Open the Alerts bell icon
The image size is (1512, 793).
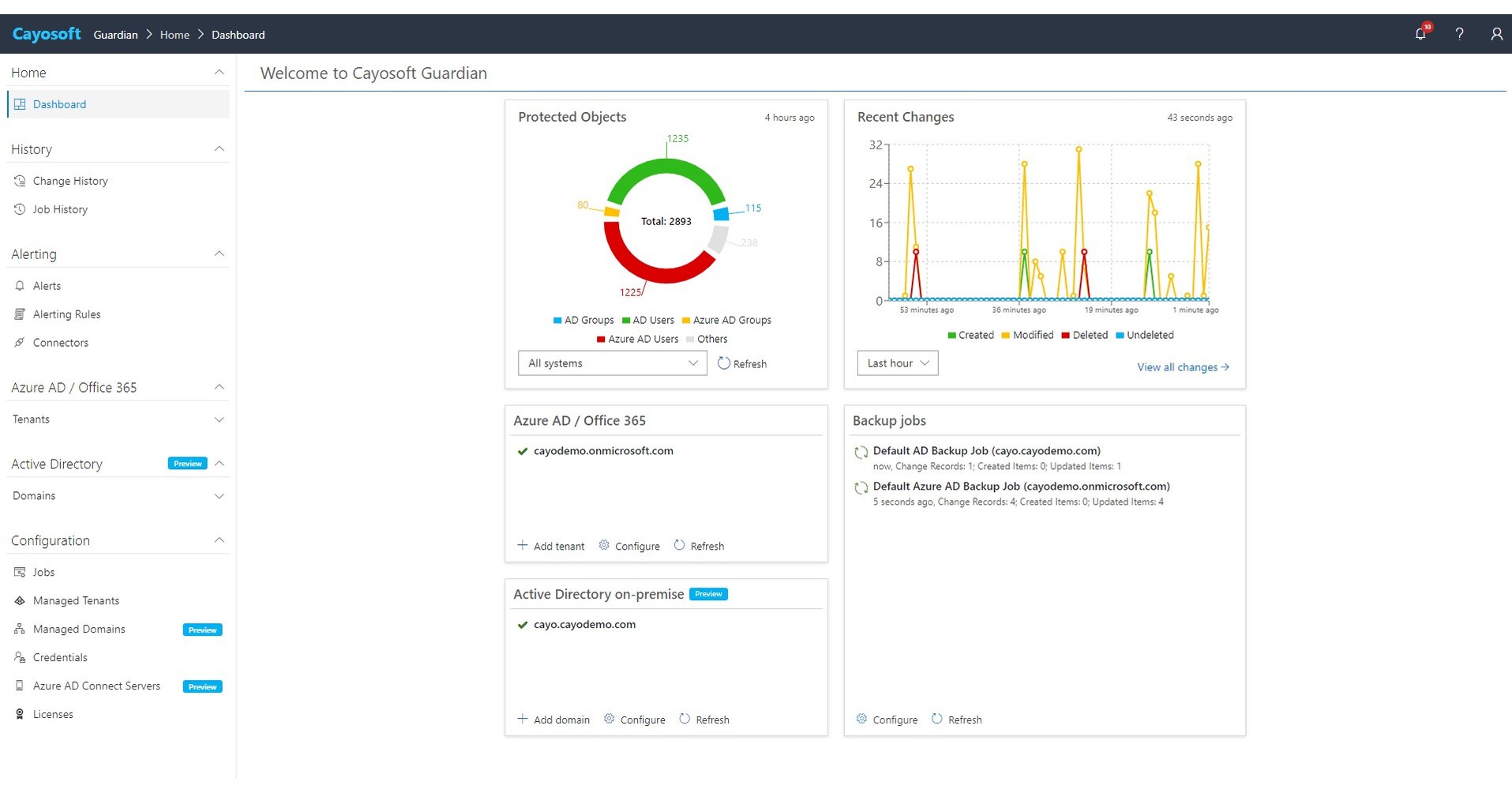[x=19, y=285]
